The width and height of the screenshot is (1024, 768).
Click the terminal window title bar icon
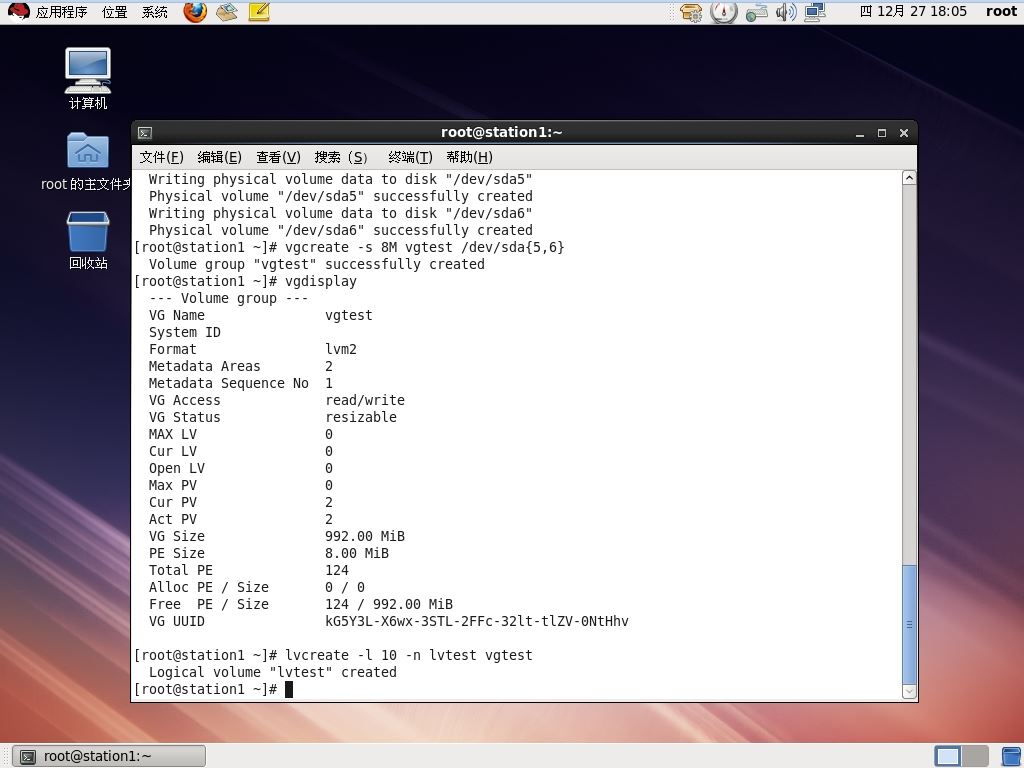(x=145, y=133)
